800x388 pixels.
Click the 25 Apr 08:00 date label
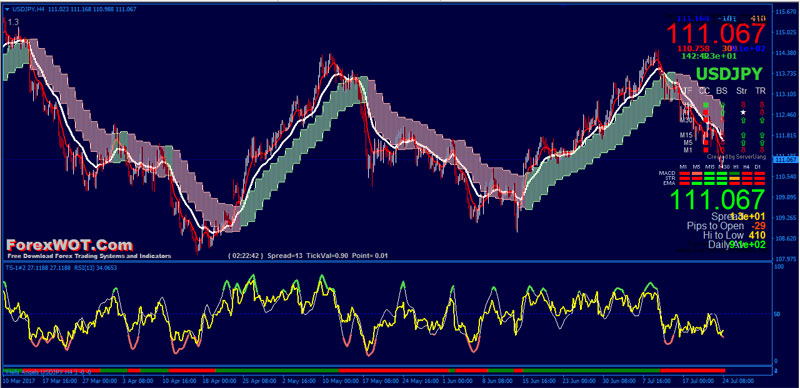(x=260, y=381)
